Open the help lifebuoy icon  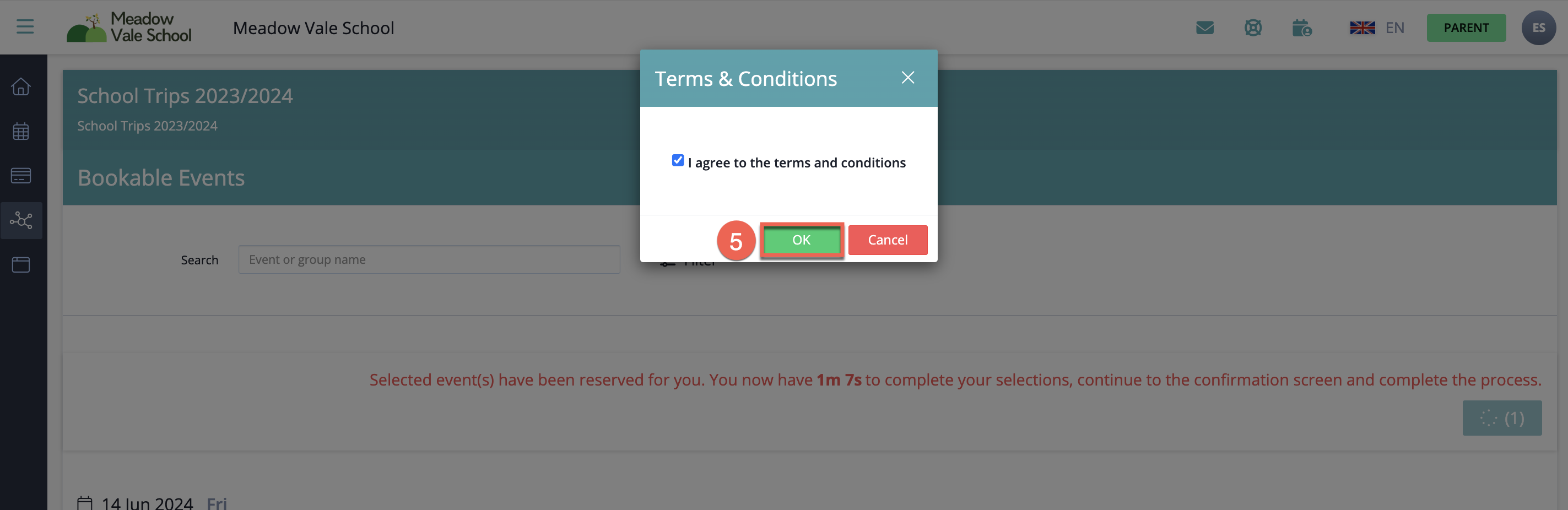coord(1253,28)
